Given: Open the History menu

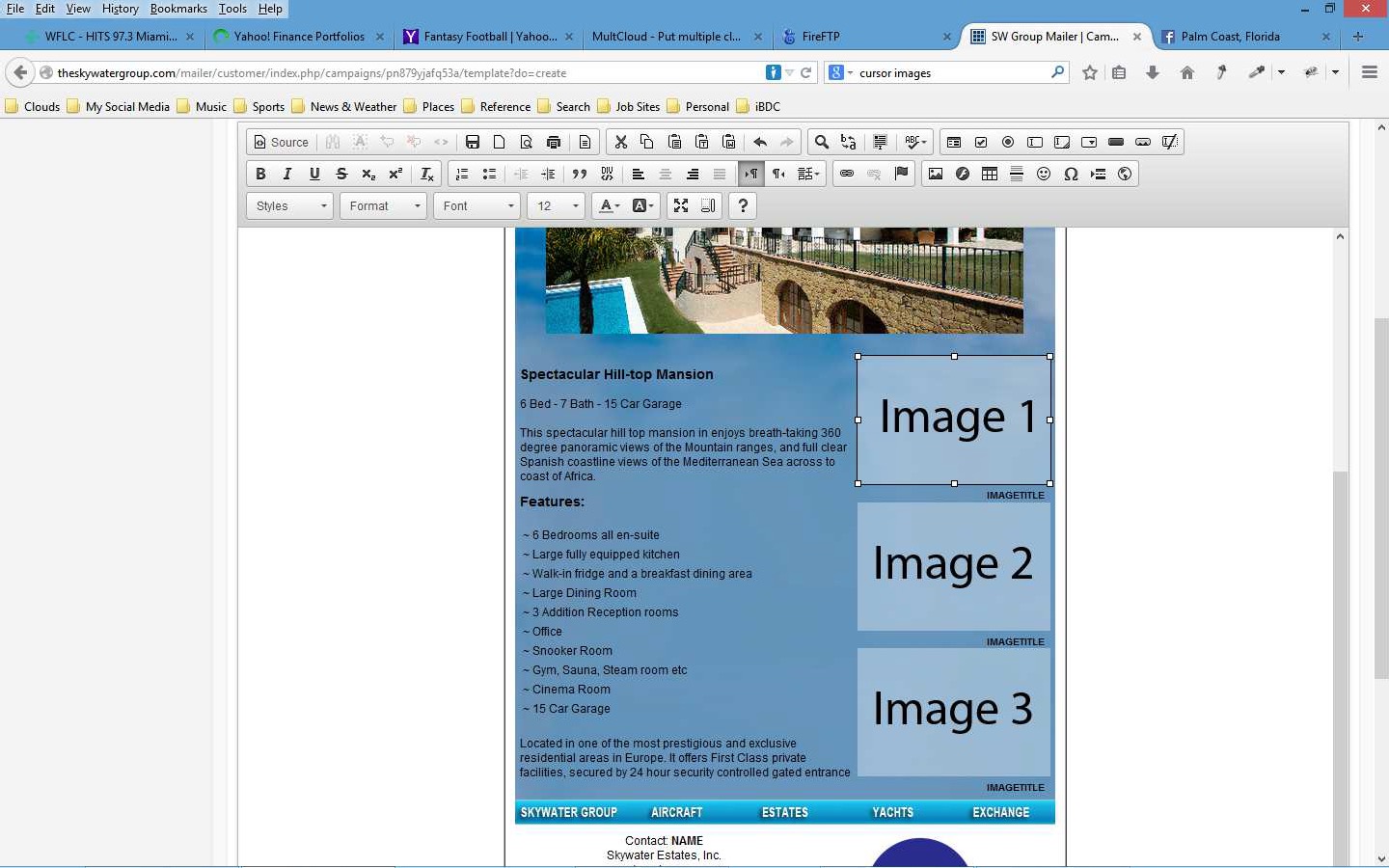Looking at the screenshot, I should [x=120, y=9].
